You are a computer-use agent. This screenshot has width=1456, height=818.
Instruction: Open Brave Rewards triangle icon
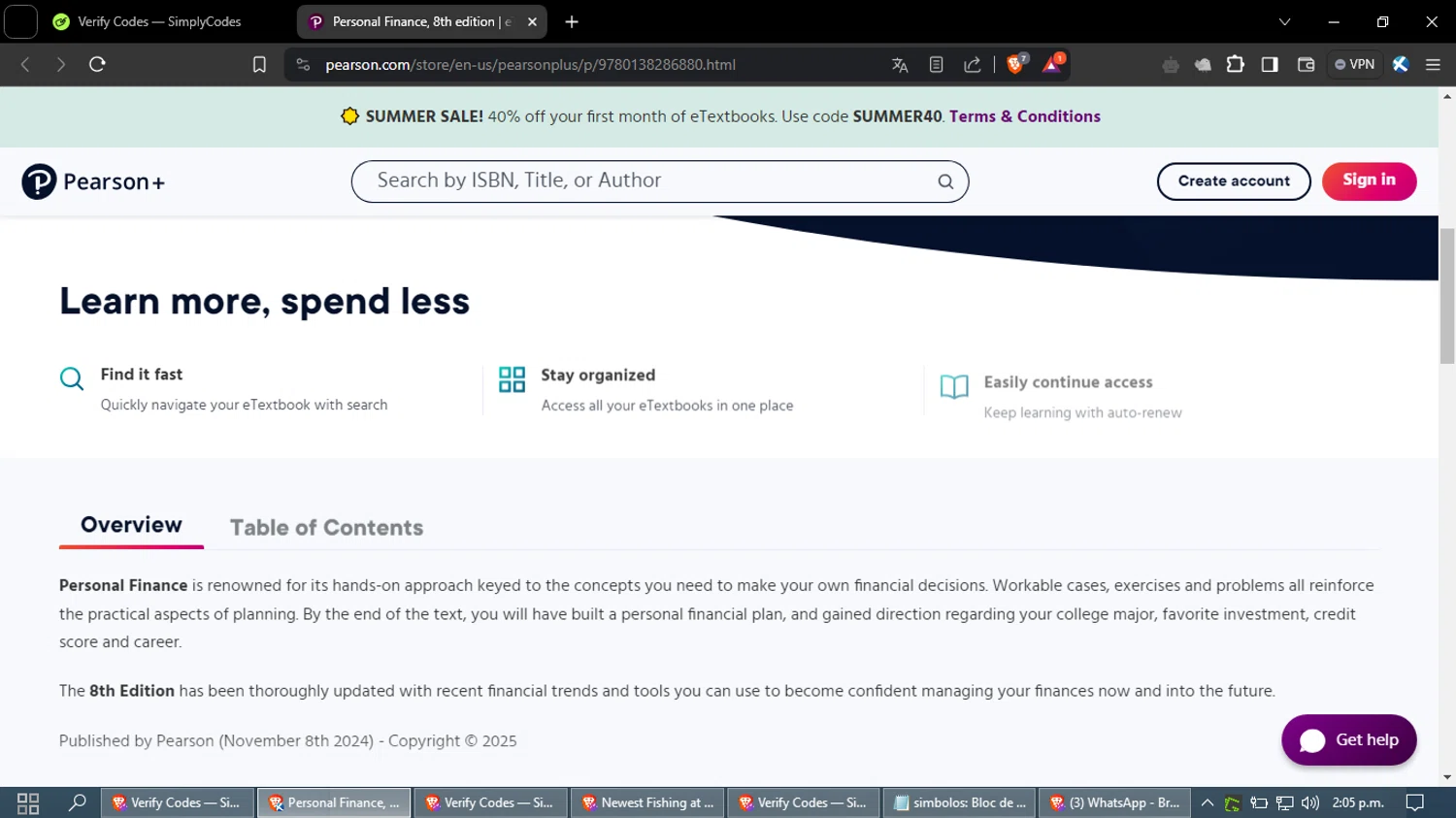1053,64
